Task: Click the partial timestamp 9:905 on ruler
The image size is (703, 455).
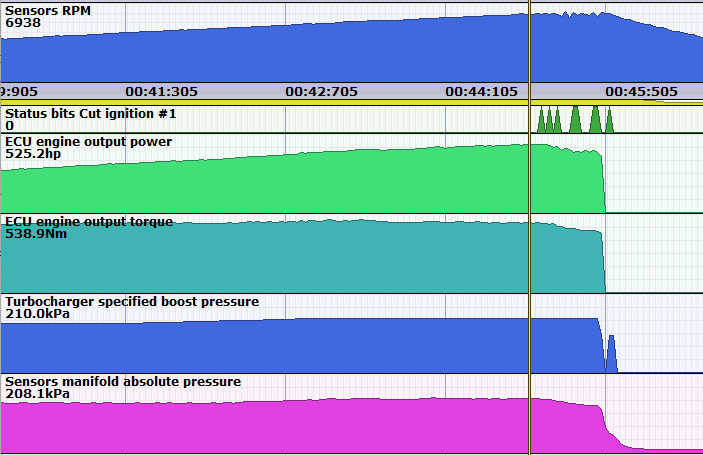Action: coord(19,92)
